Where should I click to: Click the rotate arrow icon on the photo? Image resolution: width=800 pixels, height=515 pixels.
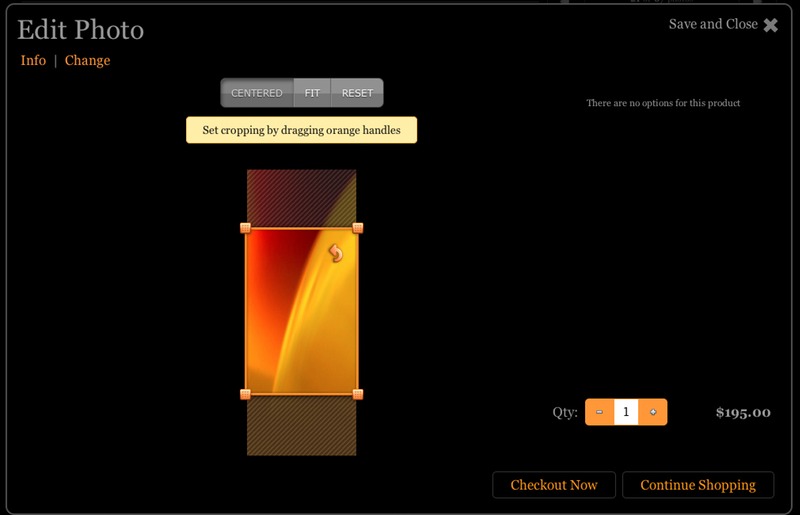336,254
